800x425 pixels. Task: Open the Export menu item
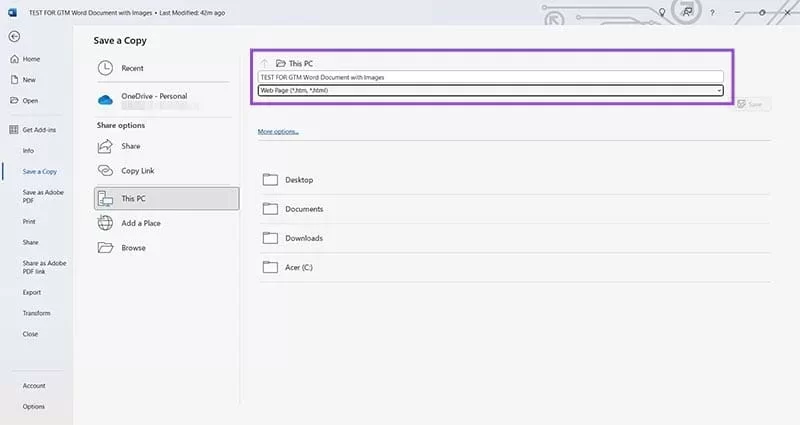(32, 292)
